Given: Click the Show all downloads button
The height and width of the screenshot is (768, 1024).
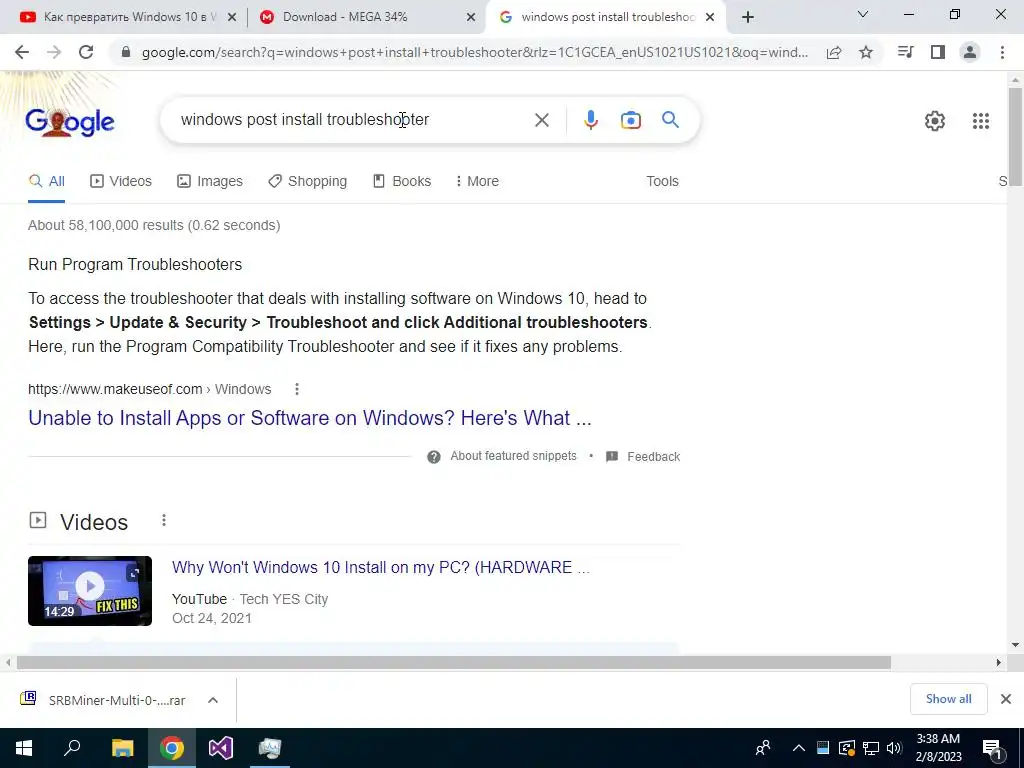Looking at the screenshot, I should [x=948, y=699].
